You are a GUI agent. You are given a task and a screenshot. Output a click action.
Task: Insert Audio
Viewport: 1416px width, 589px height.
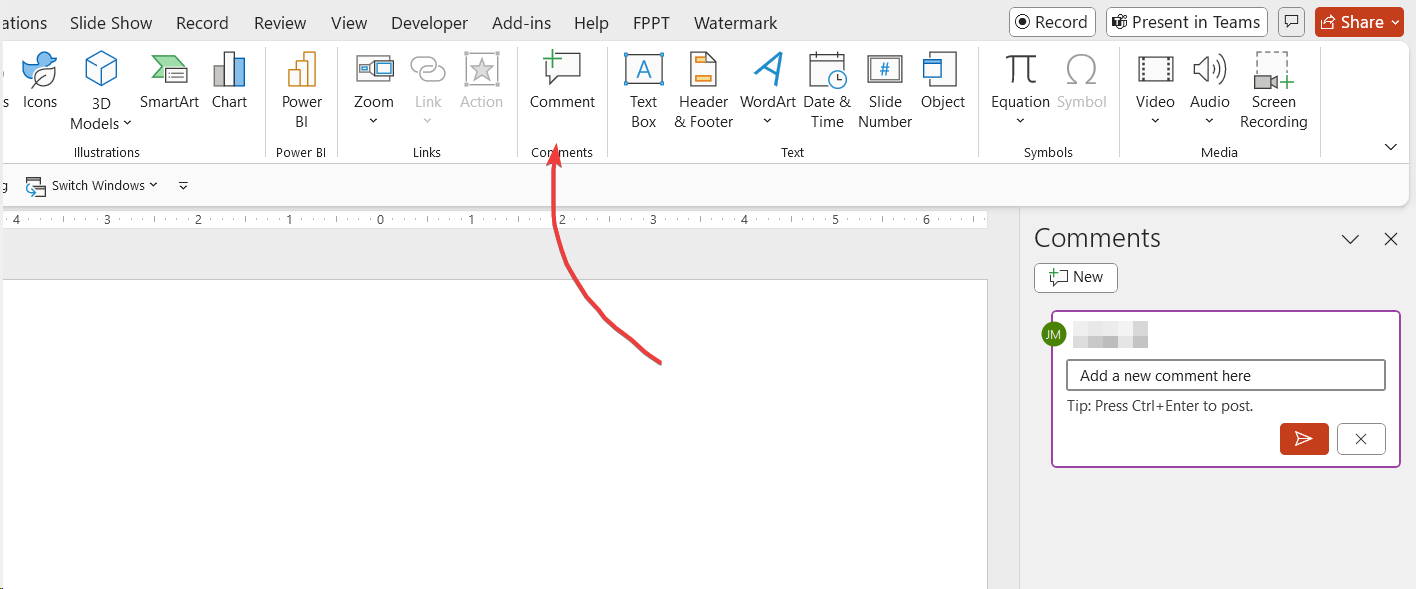coord(1209,80)
